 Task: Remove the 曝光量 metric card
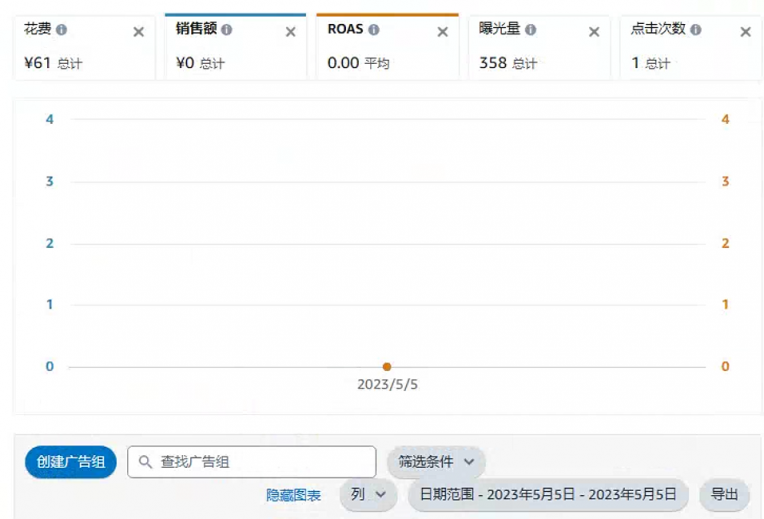coord(594,32)
